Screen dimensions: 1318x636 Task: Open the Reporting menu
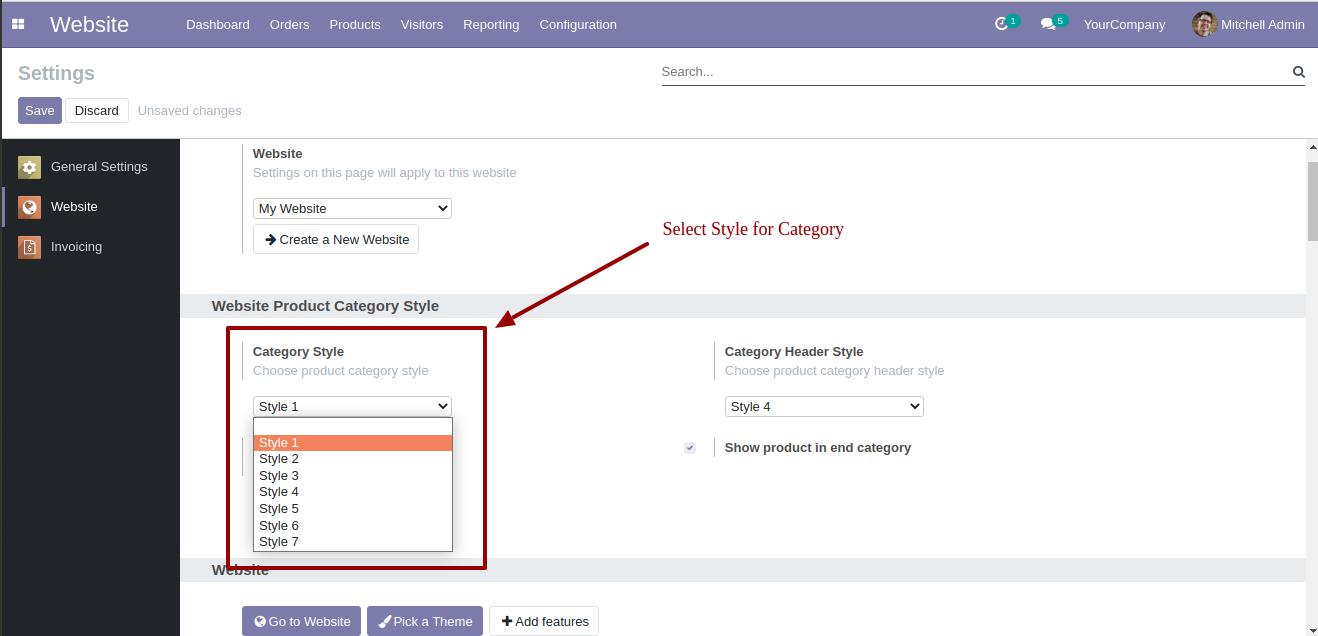tap(491, 24)
